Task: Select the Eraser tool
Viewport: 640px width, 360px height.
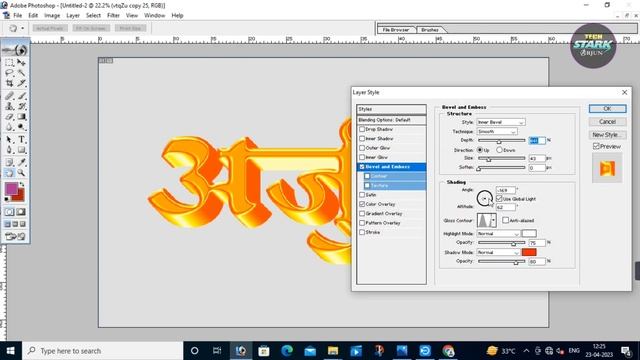Action: click(x=9, y=117)
